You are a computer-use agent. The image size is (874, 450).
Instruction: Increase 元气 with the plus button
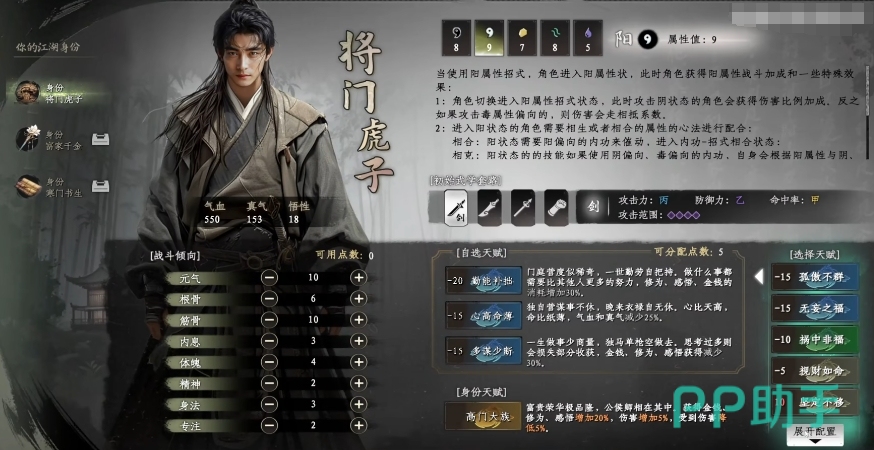pos(358,277)
